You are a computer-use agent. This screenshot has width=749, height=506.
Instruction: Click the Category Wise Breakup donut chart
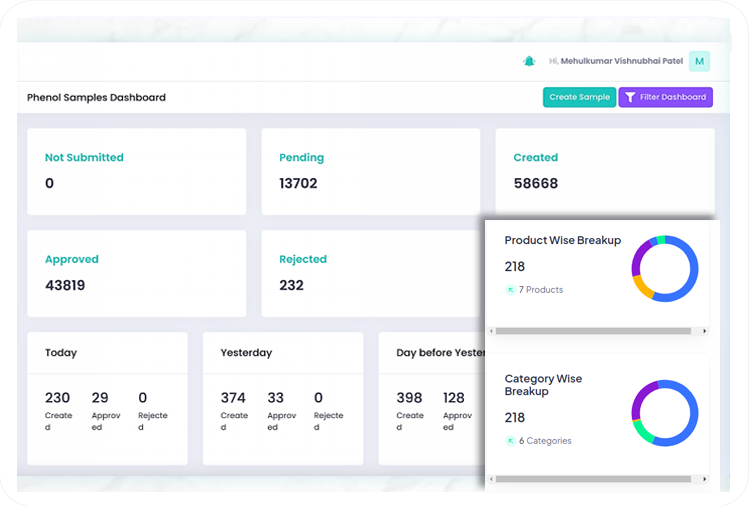point(665,413)
